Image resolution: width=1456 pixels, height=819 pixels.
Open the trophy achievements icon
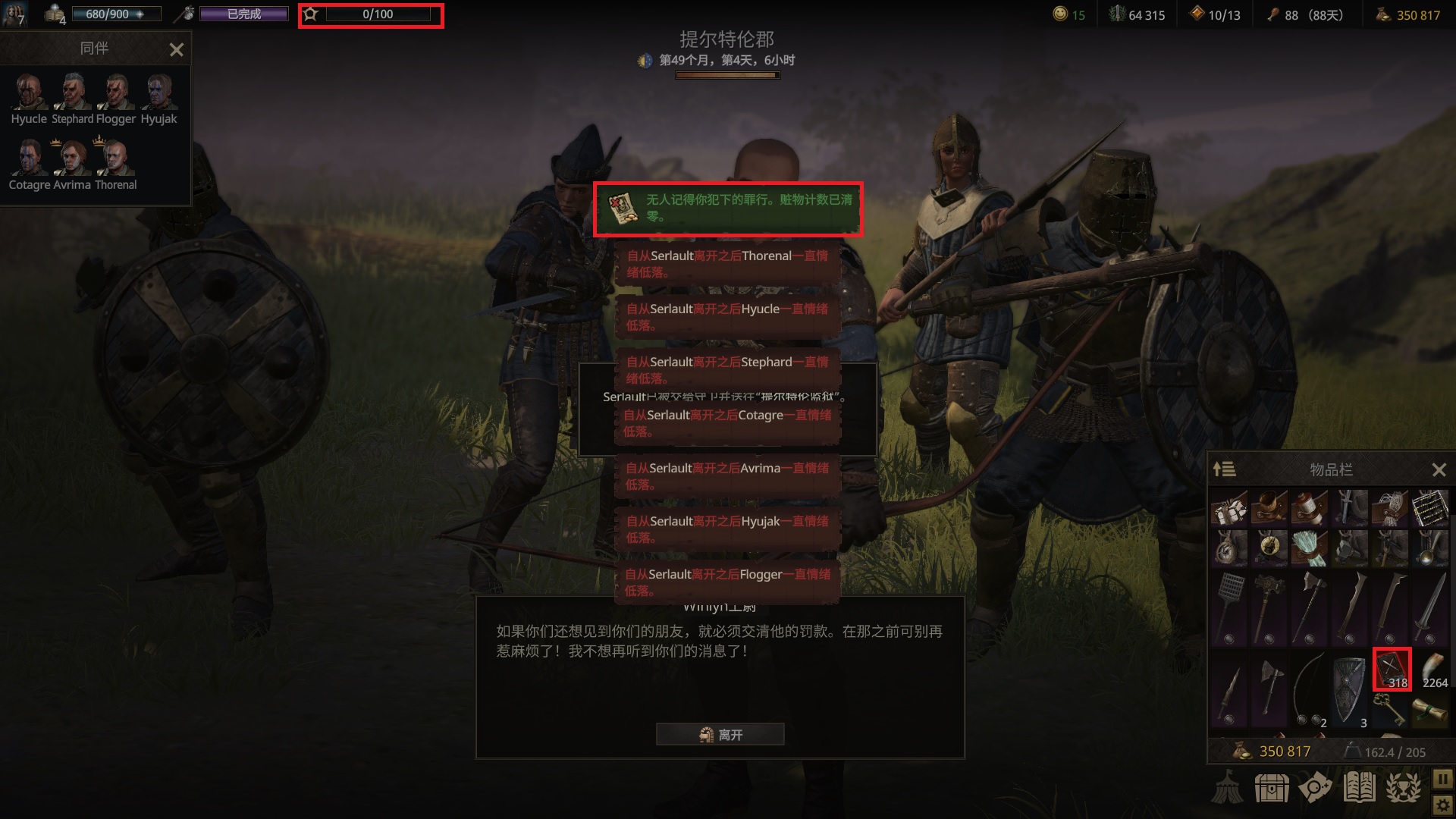[x=1404, y=788]
